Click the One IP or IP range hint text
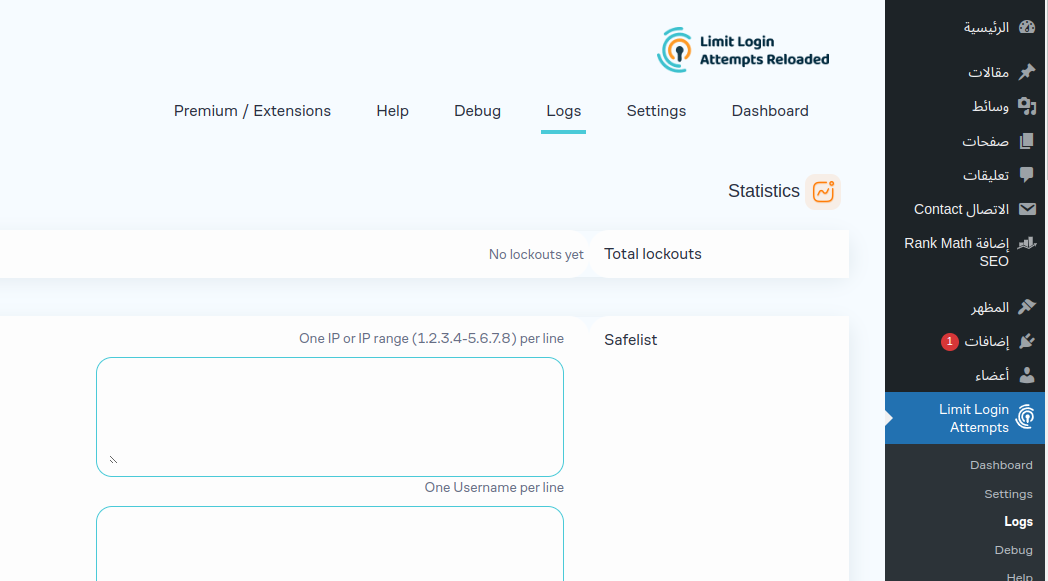The height and width of the screenshot is (581, 1048). tap(431, 338)
